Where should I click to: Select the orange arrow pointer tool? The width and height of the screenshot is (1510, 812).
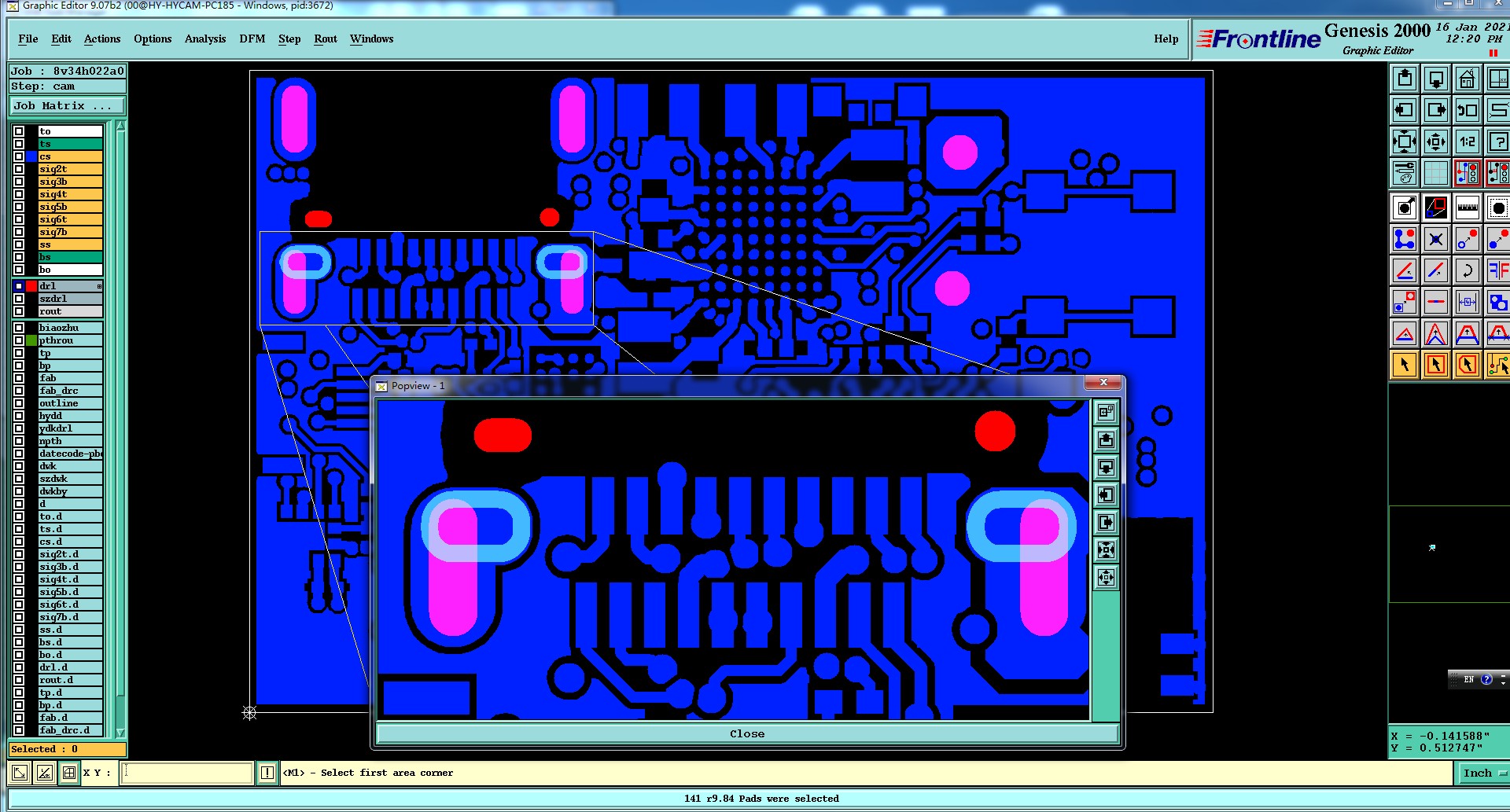(1405, 365)
